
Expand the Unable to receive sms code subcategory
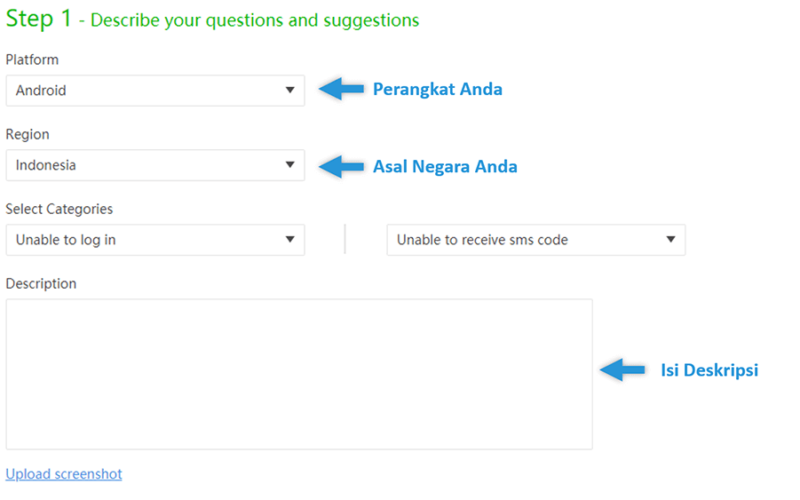pos(536,240)
